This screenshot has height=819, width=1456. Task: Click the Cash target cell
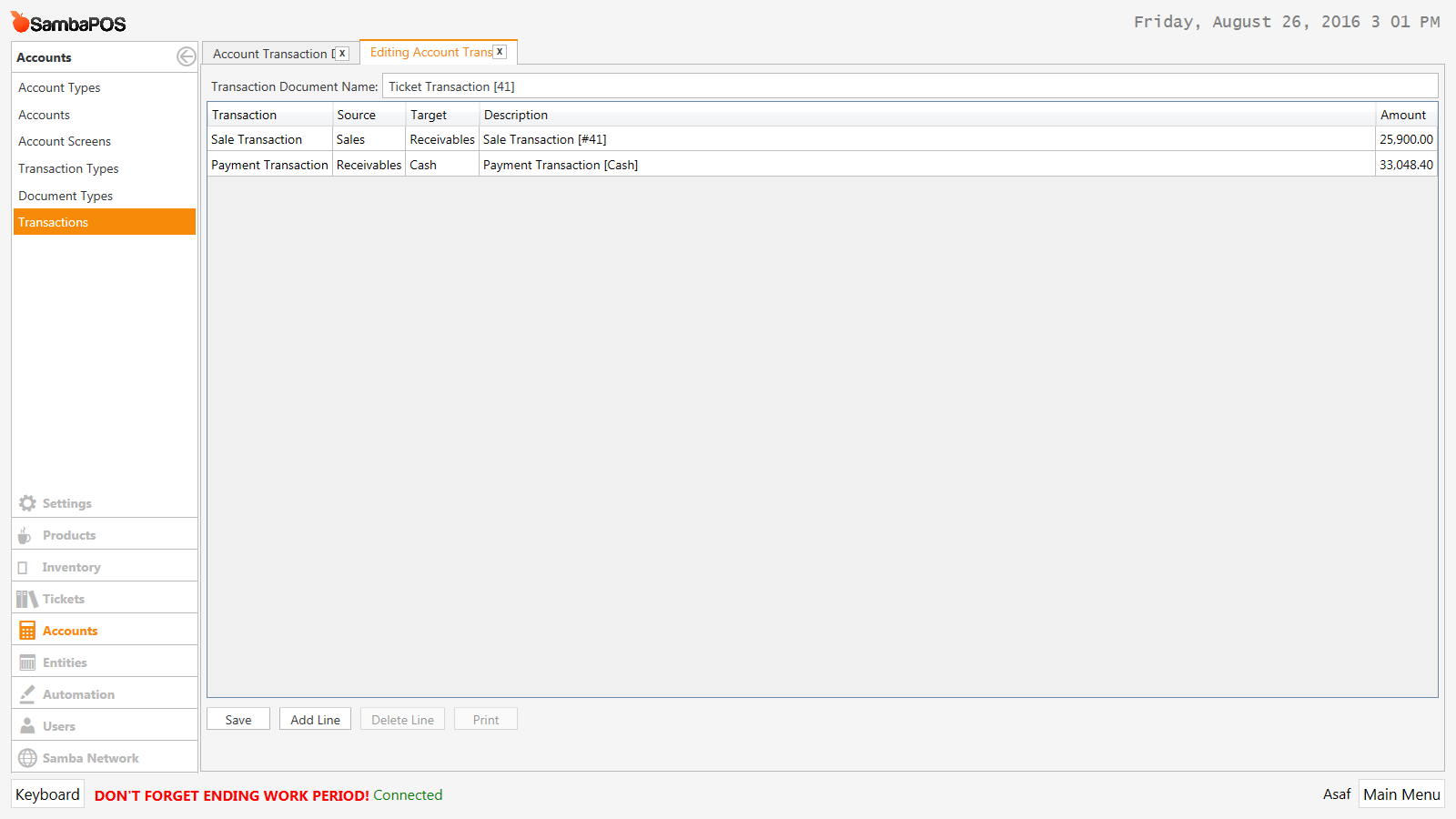[x=442, y=165]
